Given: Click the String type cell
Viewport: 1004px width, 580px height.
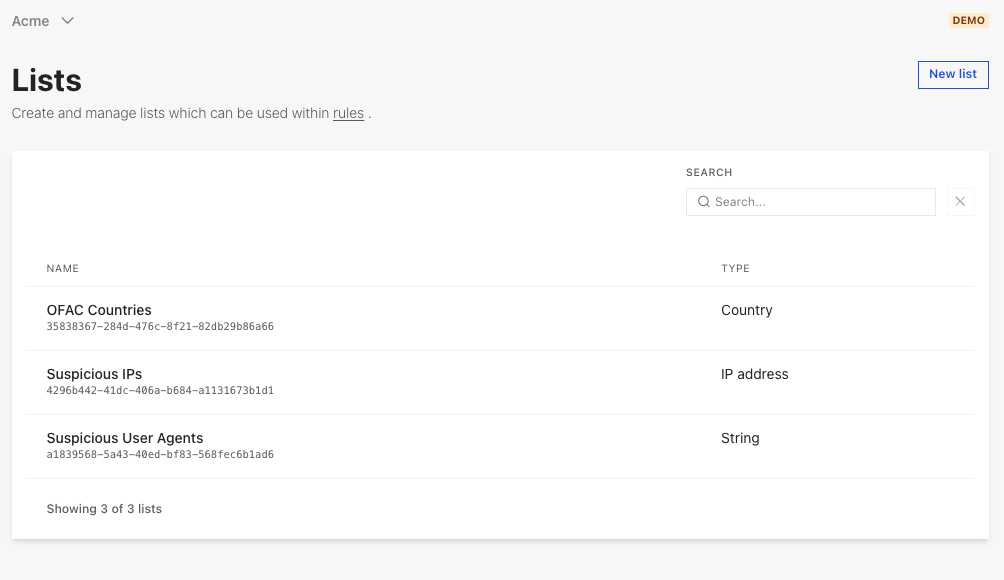Looking at the screenshot, I should tap(740, 438).
